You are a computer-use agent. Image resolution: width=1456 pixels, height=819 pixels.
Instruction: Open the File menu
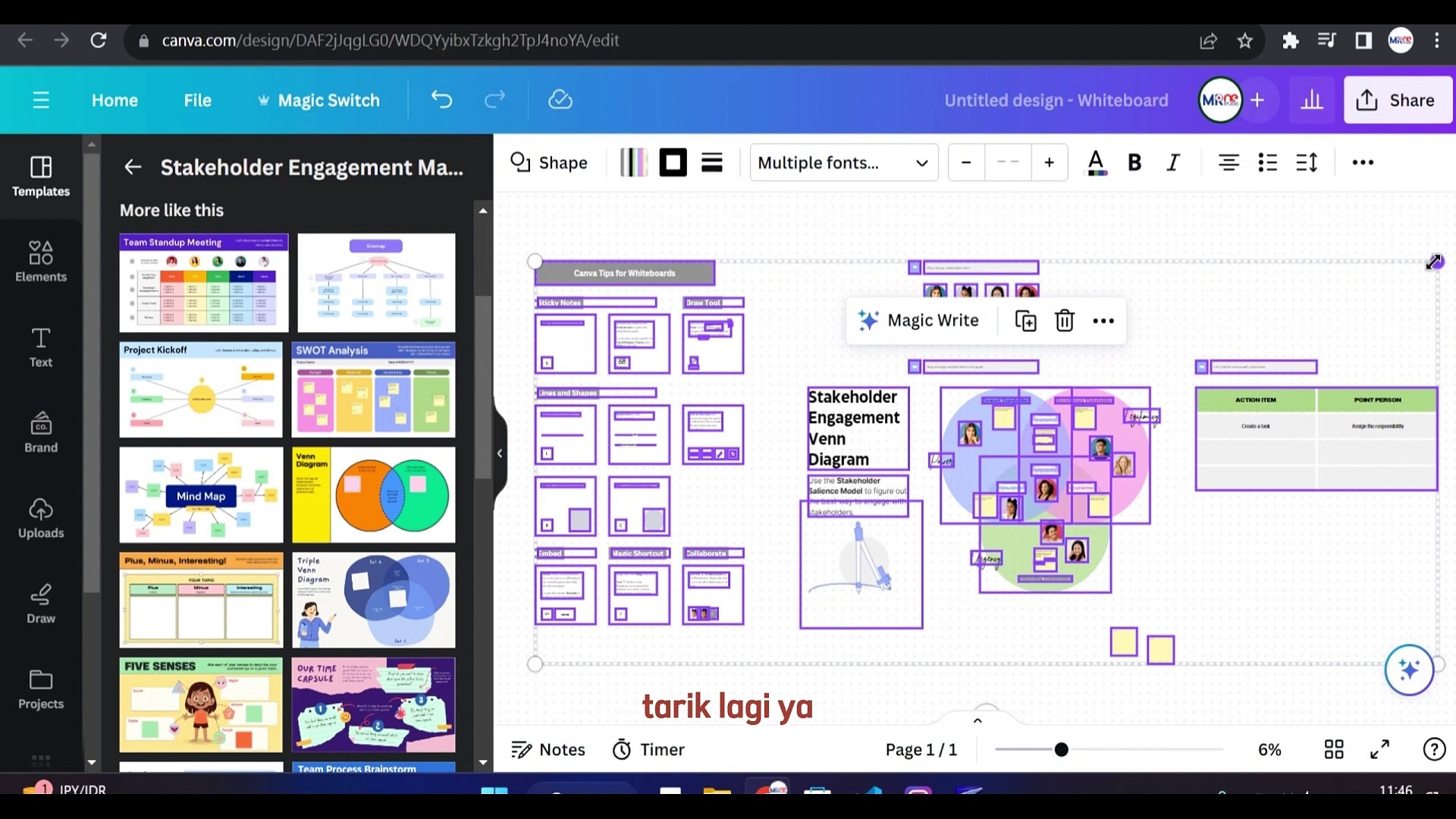tap(197, 99)
